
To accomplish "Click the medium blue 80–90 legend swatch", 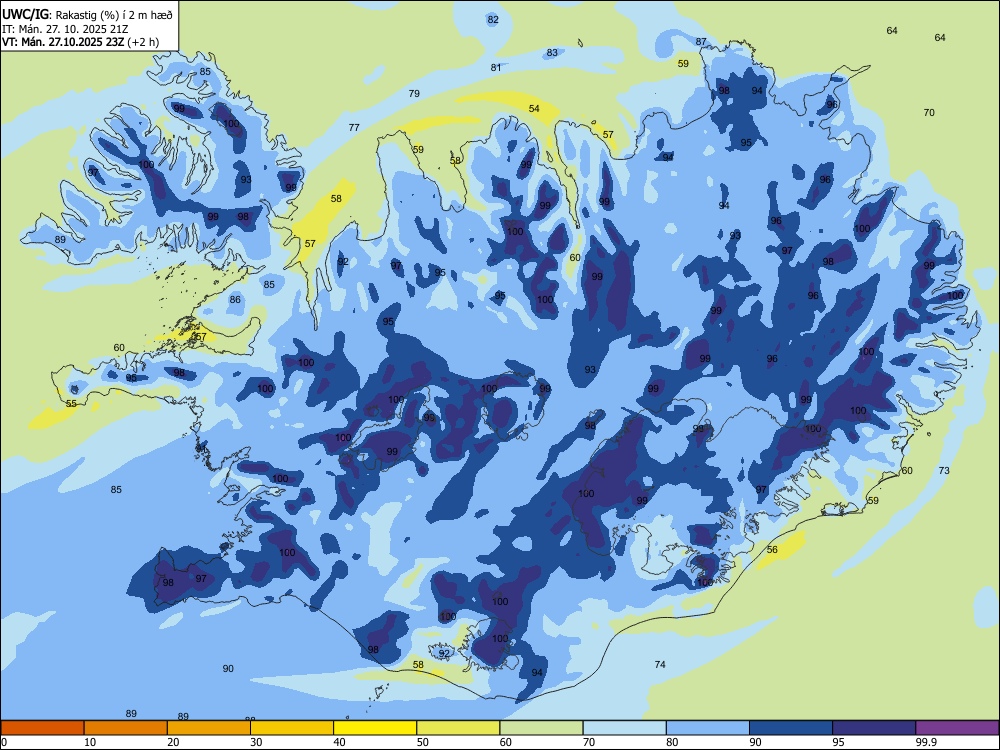I will click(708, 728).
